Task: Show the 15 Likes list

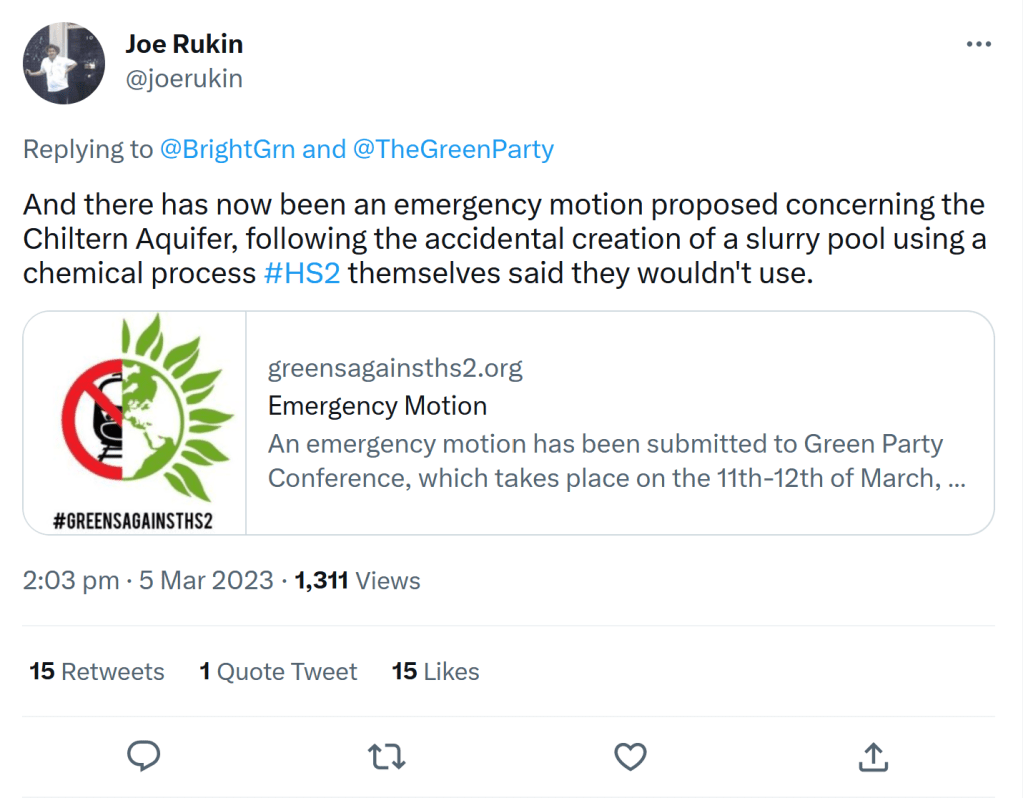Action: 435,672
